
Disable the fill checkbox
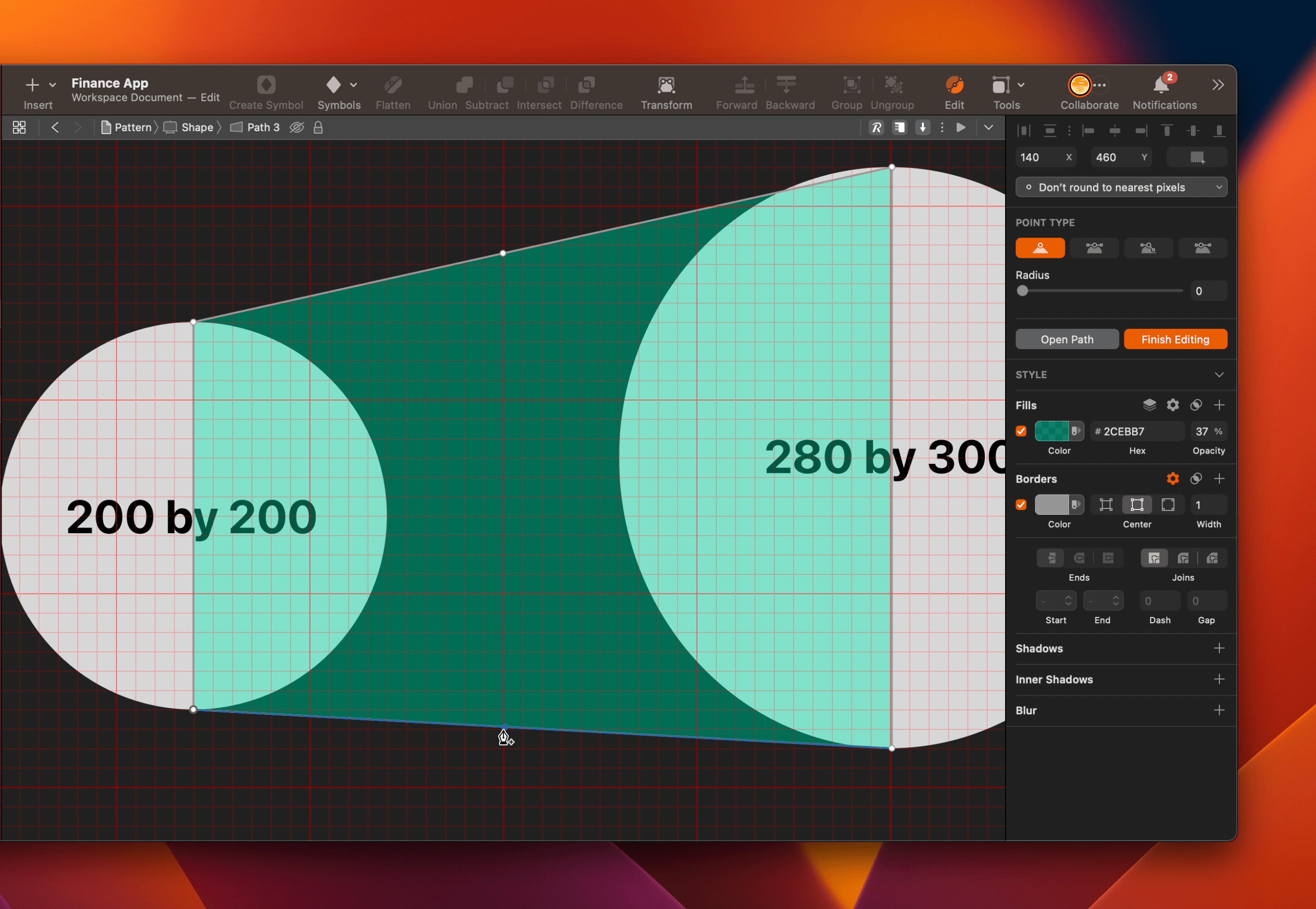click(x=1021, y=431)
